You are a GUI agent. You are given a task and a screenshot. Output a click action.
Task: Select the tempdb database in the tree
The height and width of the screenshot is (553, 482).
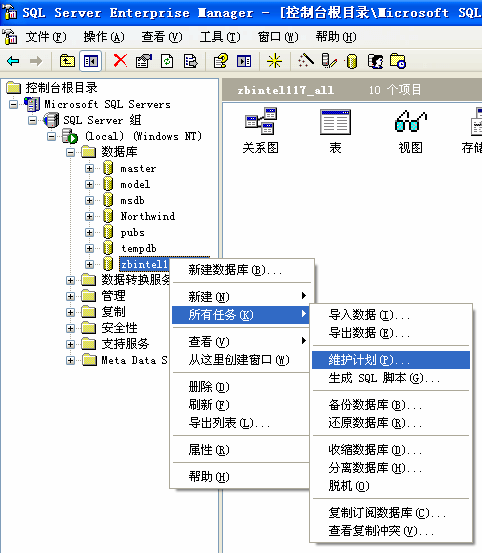click(x=139, y=248)
